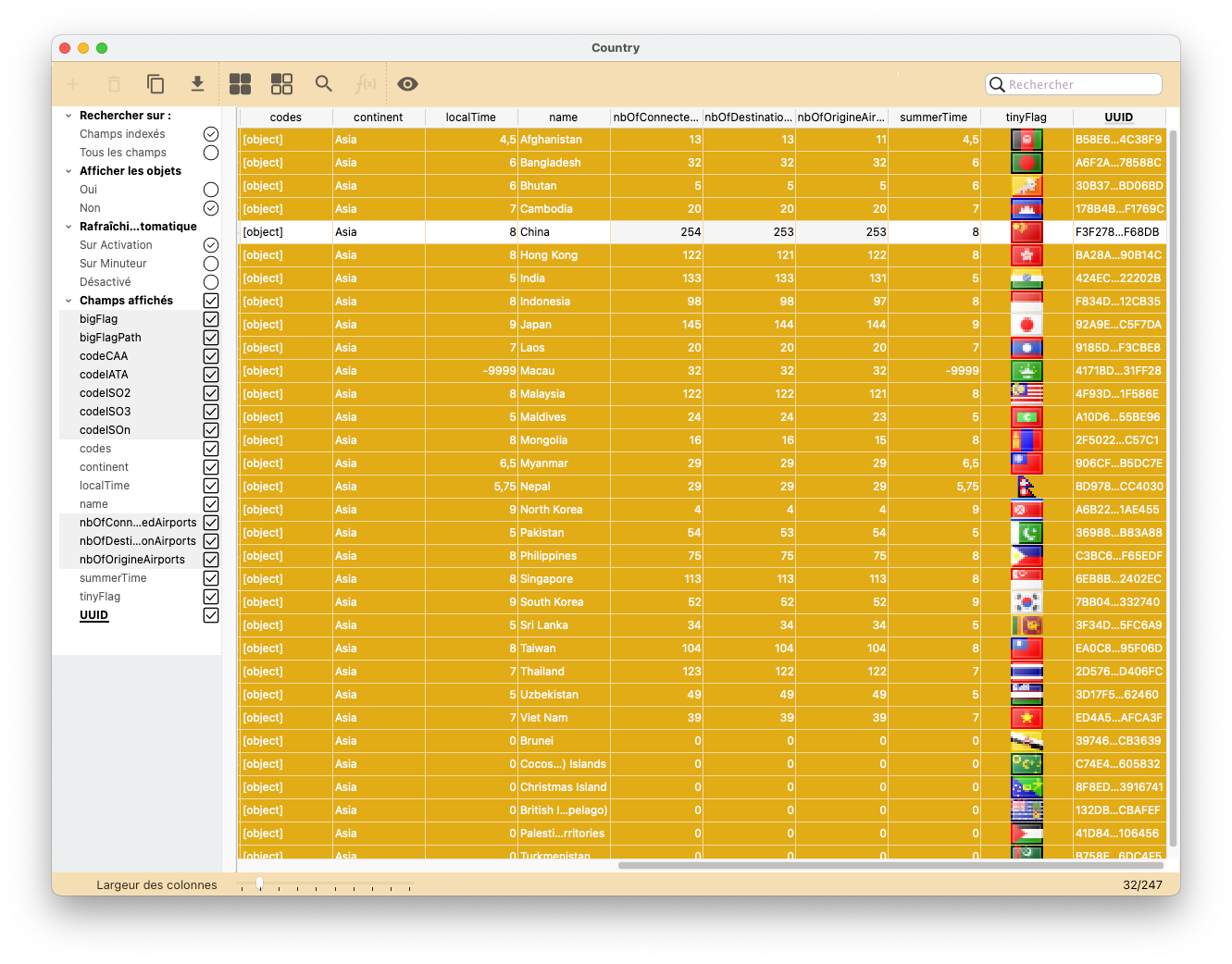The height and width of the screenshot is (964, 1232).
Task: Click the add record plus icon
Action: 73,84
